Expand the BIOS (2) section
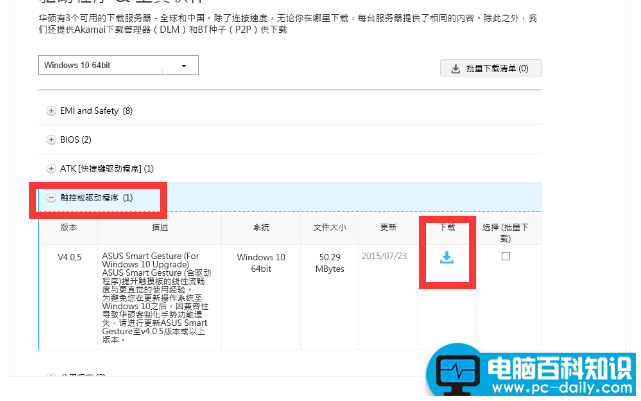 pyautogui.click(x=290, y=140)
